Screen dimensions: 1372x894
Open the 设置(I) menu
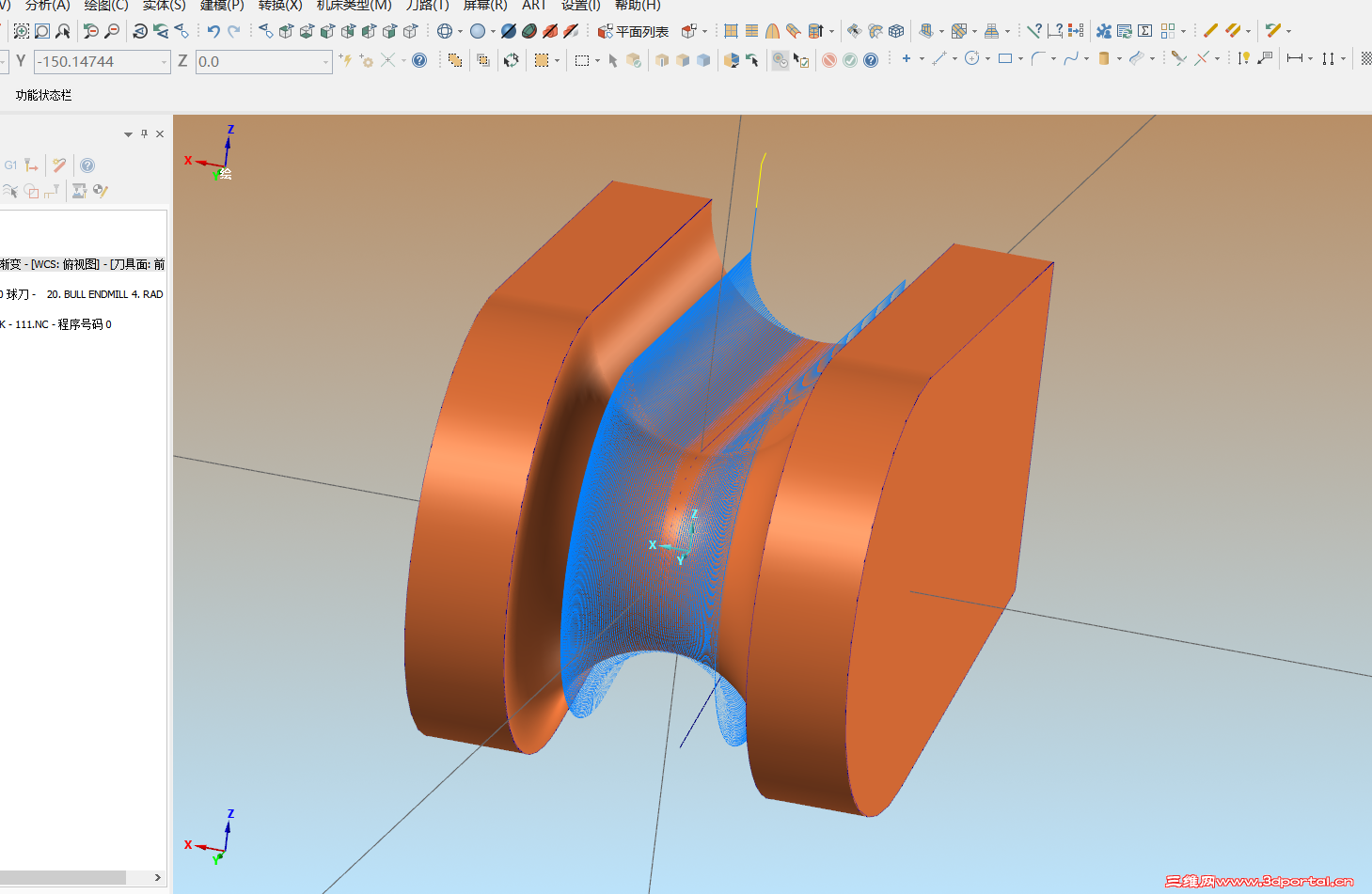click(x=581, y=6)
